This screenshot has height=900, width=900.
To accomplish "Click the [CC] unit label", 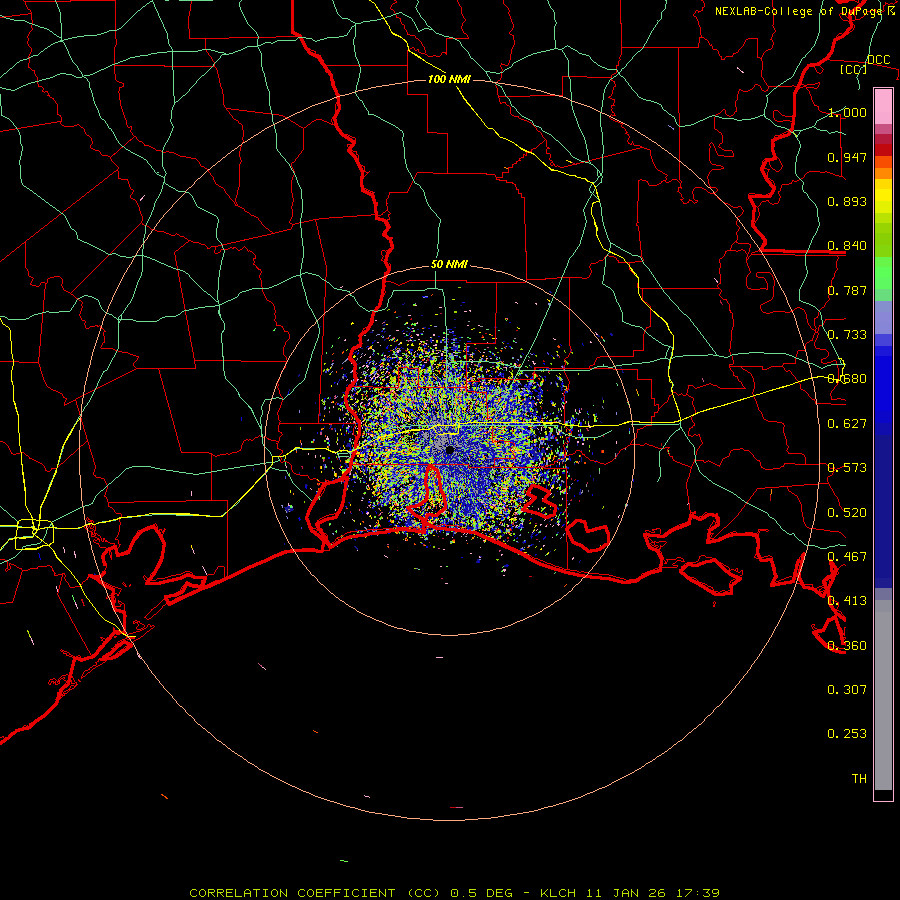I will (x=853, y=69).
